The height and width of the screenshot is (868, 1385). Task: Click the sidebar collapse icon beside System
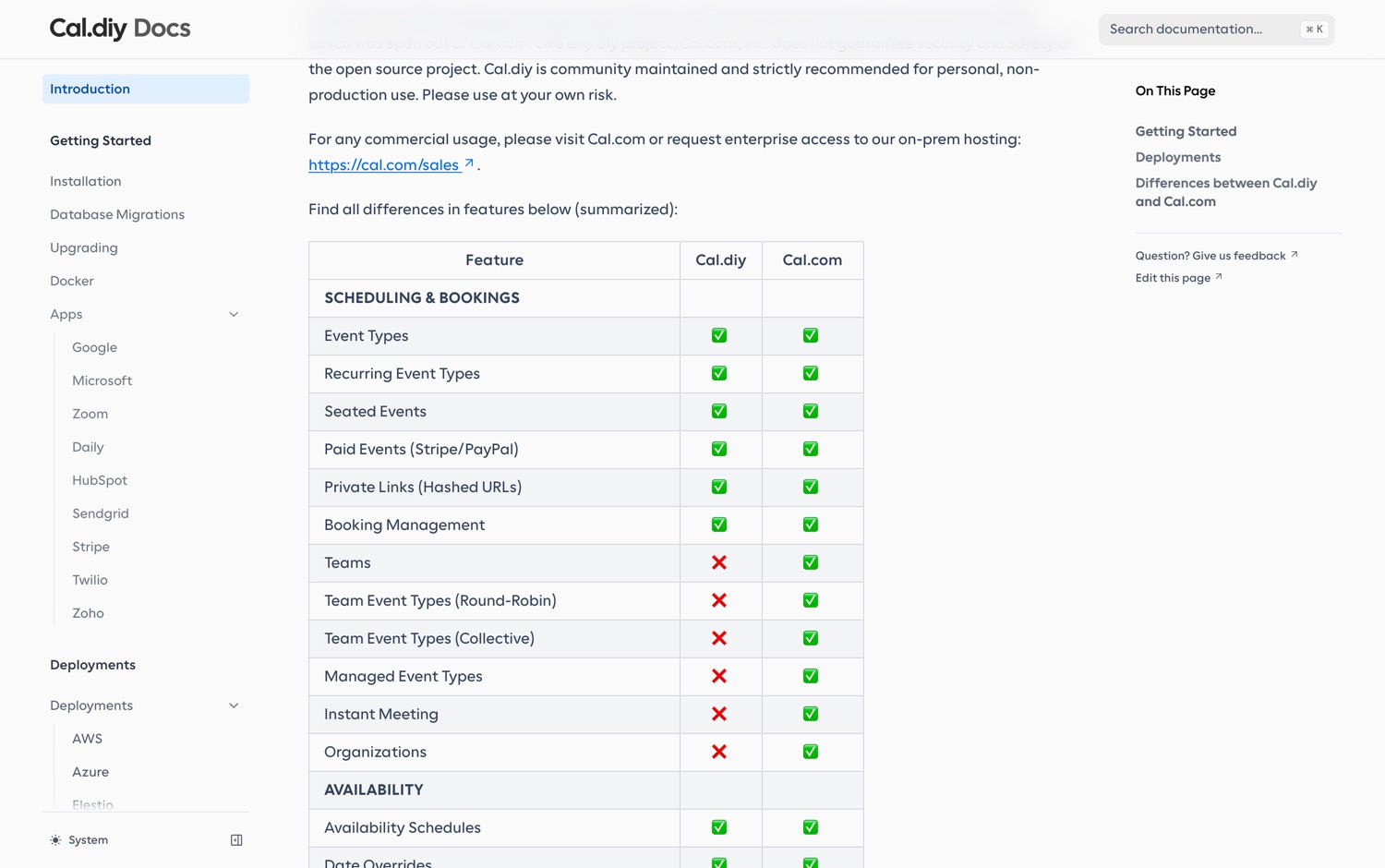pyautogui.click(x=236, y=840)
